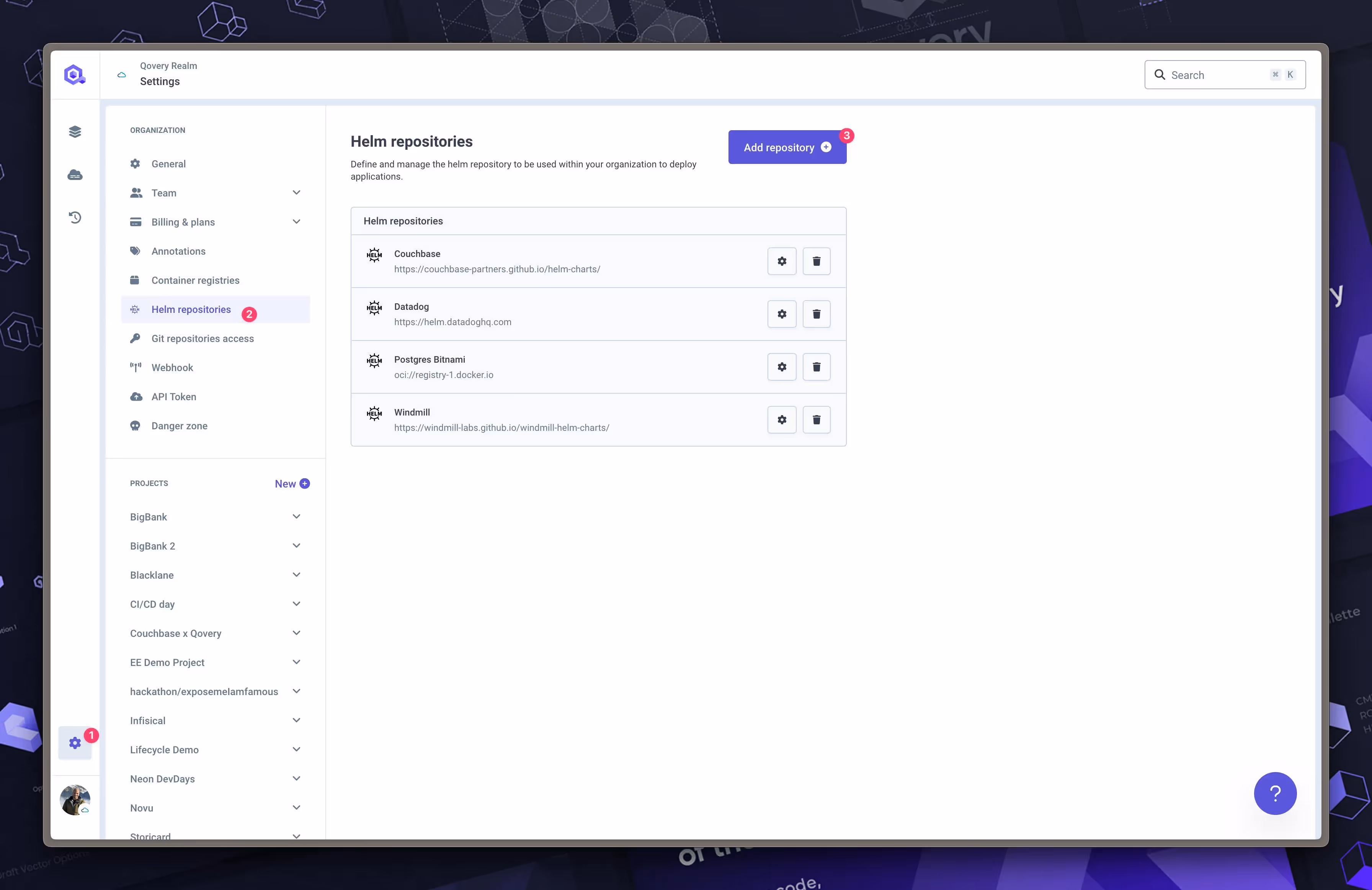Open the BigBank project label

pyautogui.click(x=149, y=517)
